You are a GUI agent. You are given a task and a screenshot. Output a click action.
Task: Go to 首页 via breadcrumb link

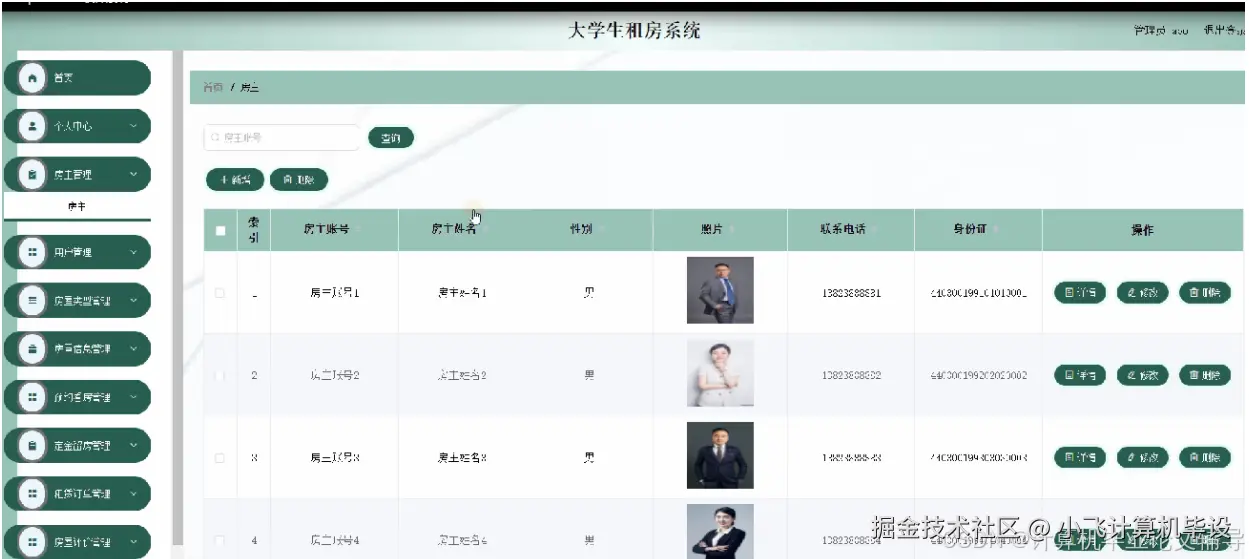213,88
